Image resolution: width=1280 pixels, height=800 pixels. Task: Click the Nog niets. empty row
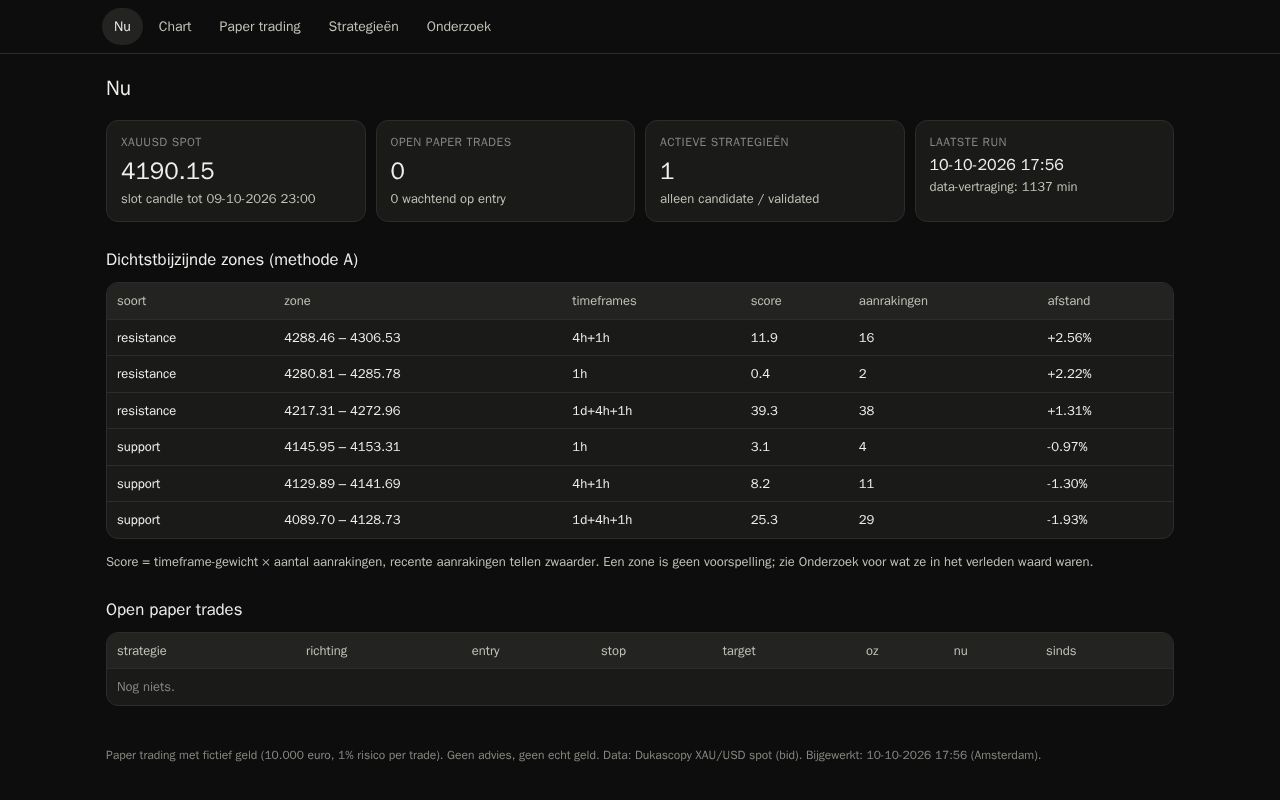click(640, 687)
